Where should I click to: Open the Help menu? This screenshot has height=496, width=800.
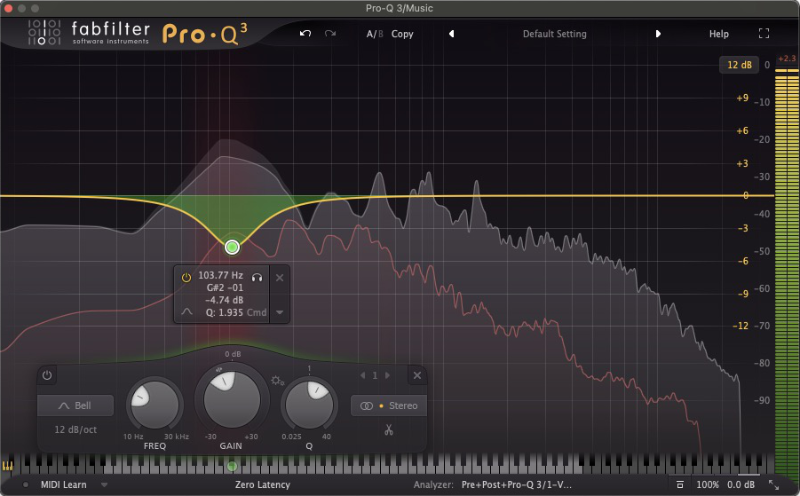point(719,34)
